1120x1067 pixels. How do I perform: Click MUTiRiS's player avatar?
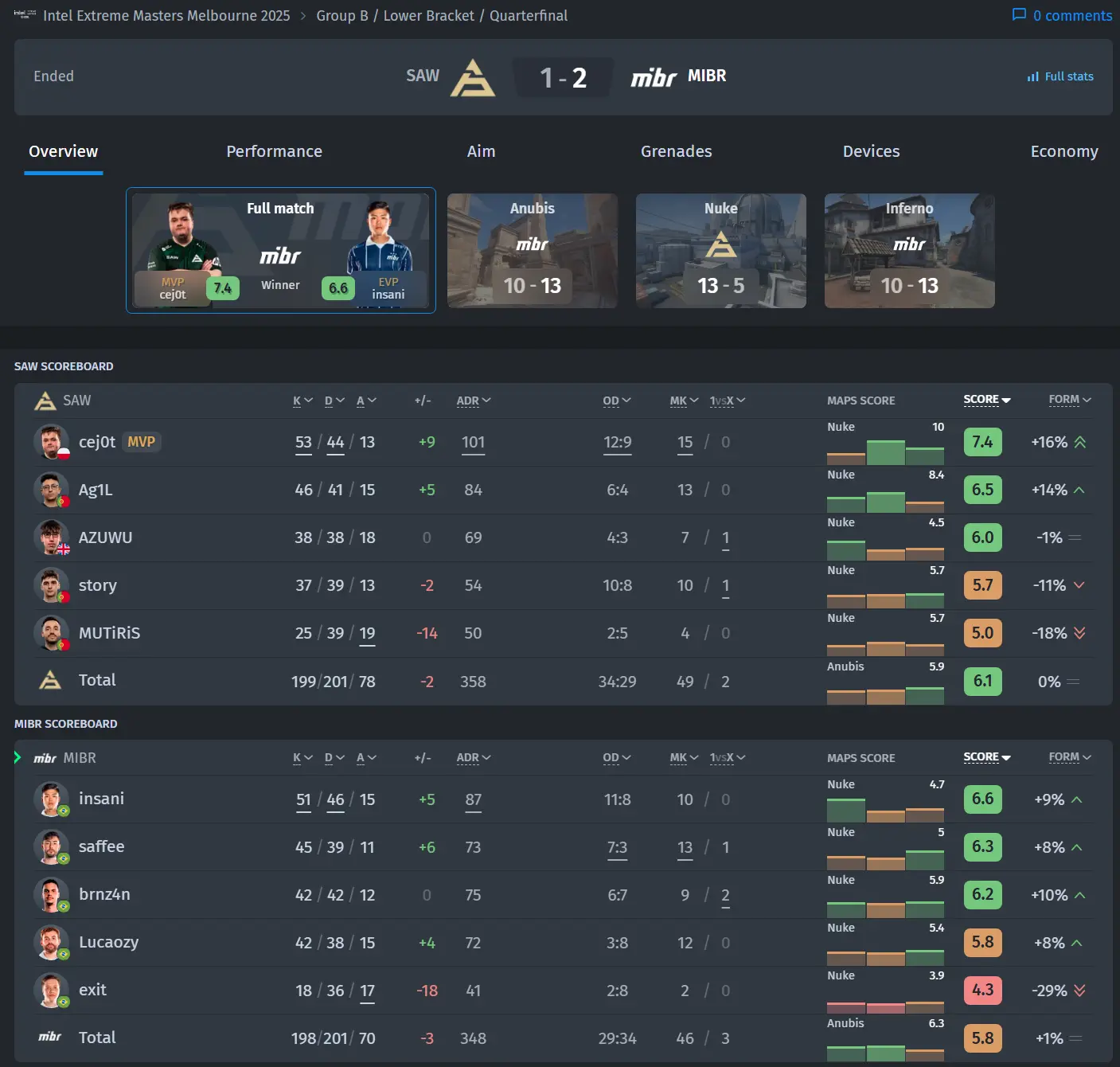tap(52, 633)
